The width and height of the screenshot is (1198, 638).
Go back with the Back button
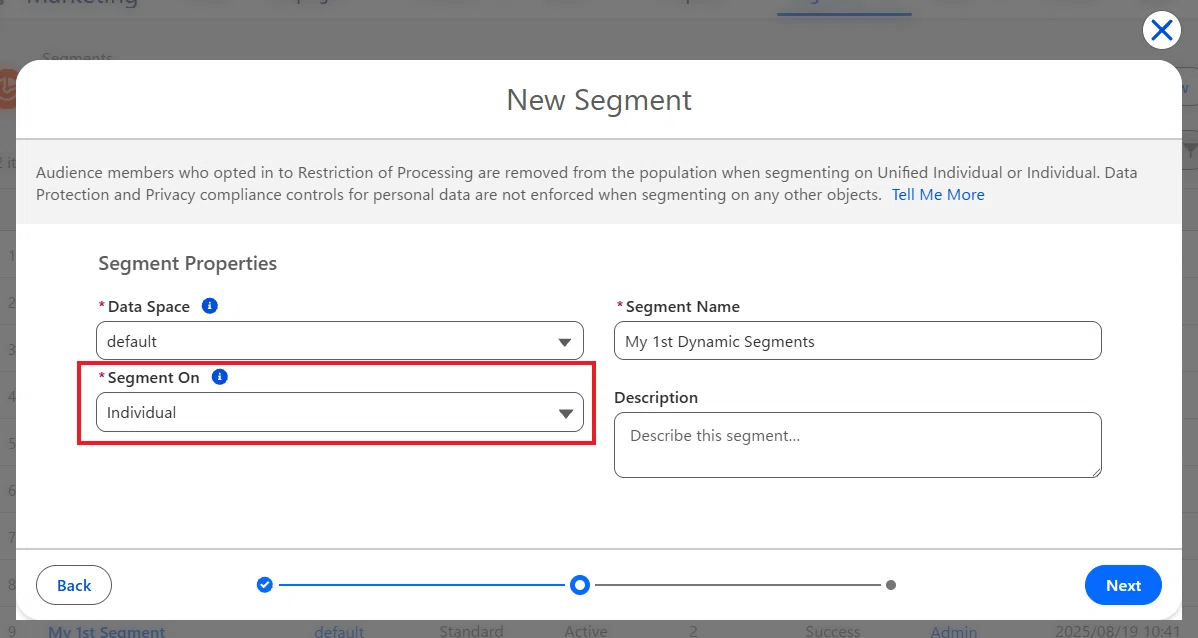pyautogui.click(x=74, y=585)
